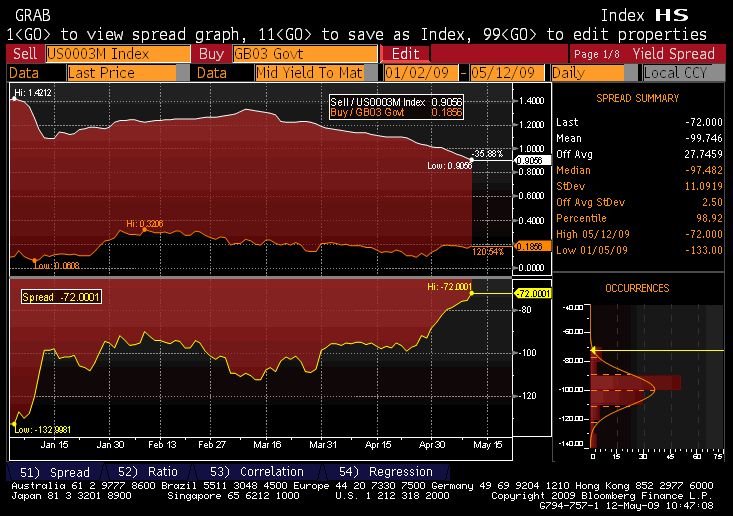This screenshot has height=516, width=733.
Task: Click the High 05/12/09 row label
Action: click(593, 234)
